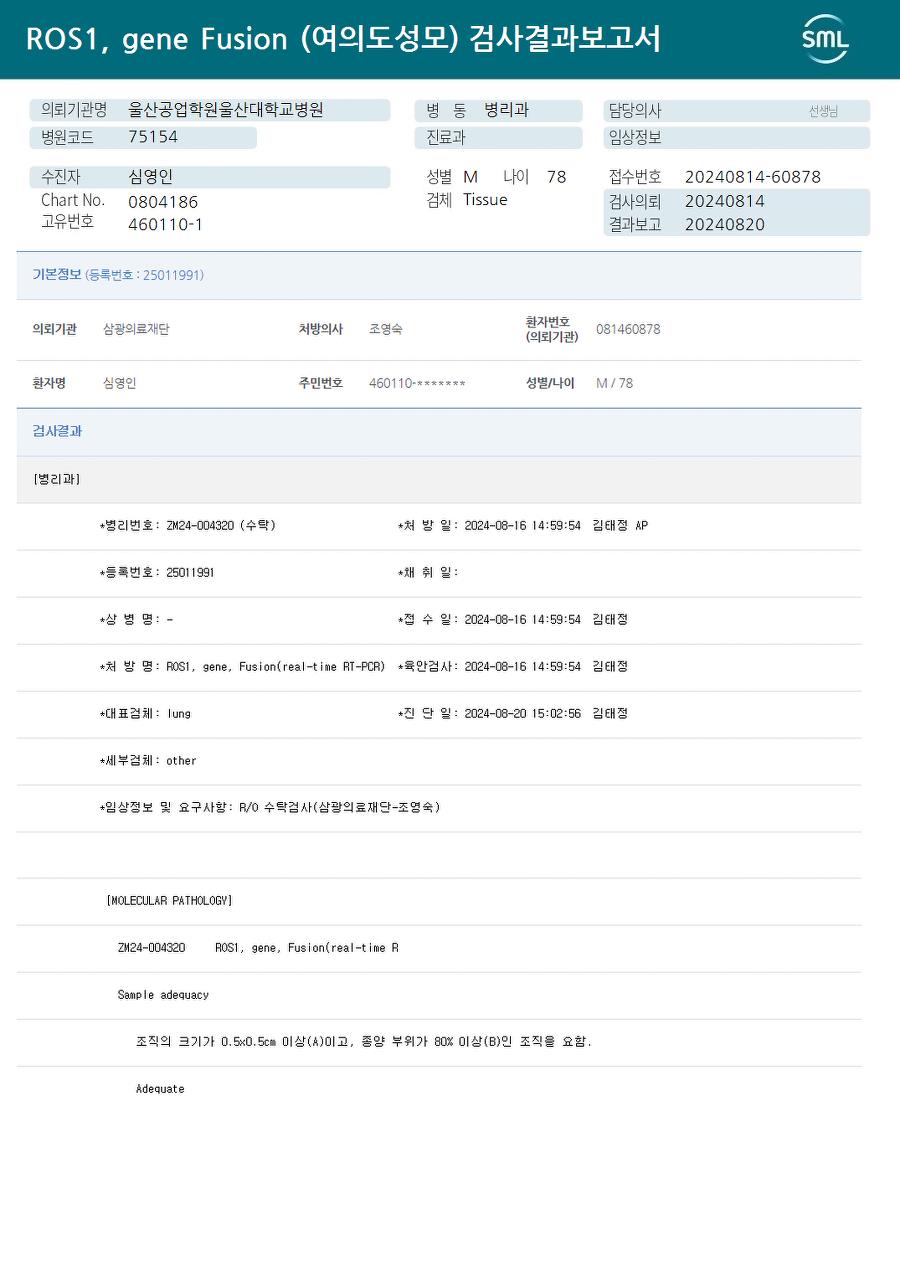
Task: Click the empty 진료과 field
Action: click(498, 137)
